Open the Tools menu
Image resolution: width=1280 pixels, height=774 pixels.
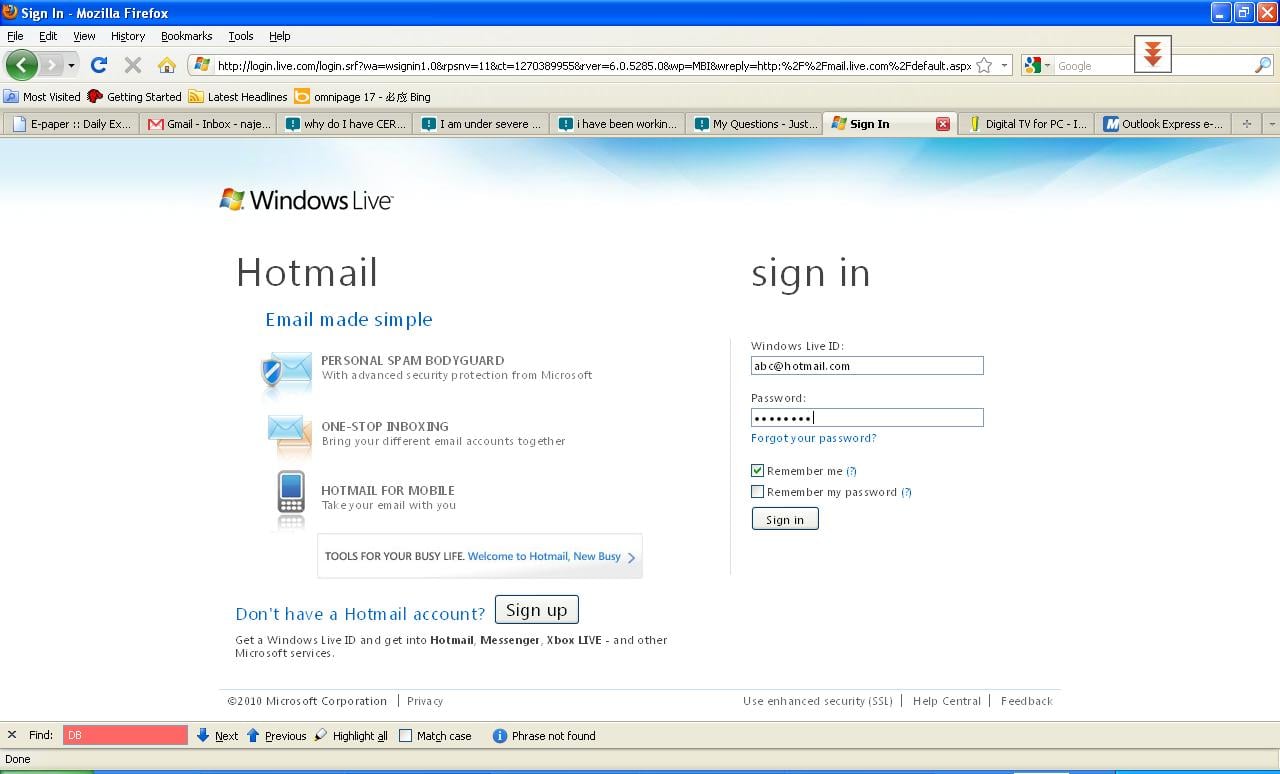[x=241, y=36]
